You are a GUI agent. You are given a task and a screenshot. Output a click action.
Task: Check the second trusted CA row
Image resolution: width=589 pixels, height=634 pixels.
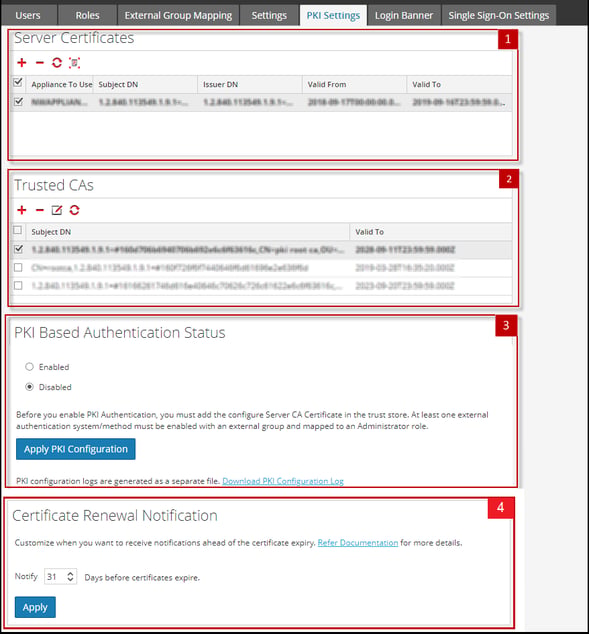18,268
